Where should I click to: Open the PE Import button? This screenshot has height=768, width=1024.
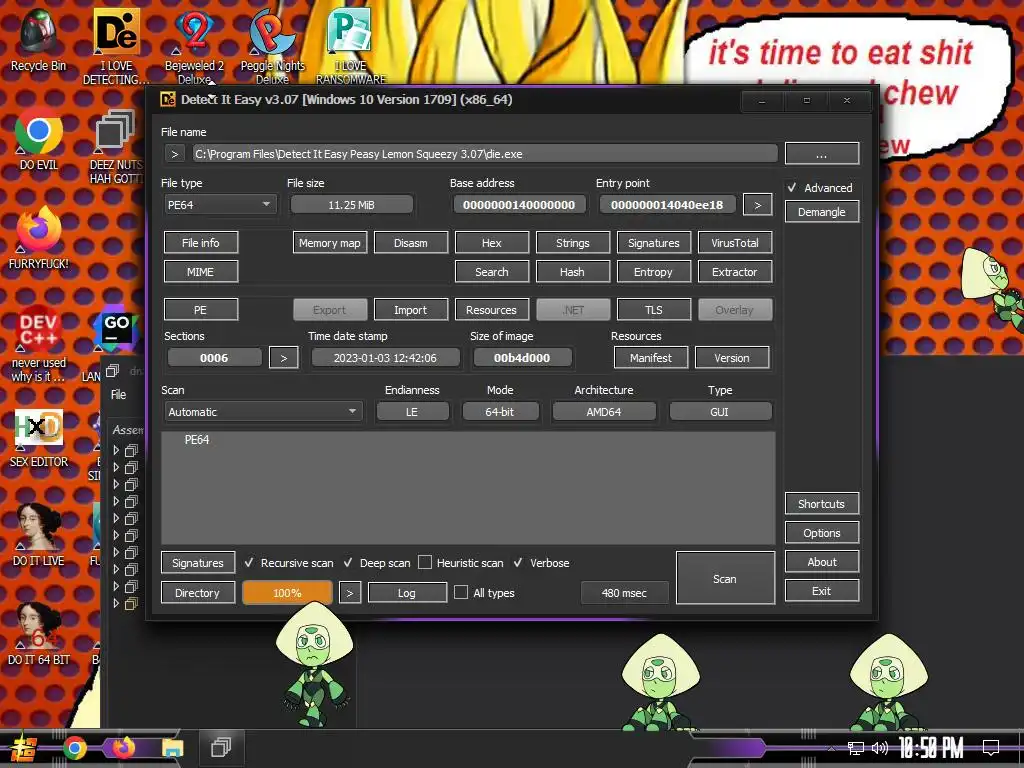click(x=411, y=310)
